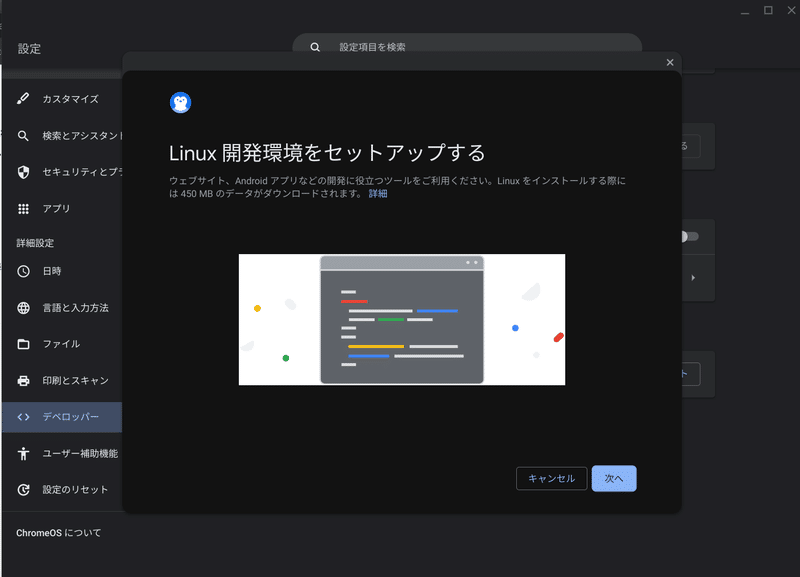The height and width of the screenshot is (577, 800).
Task: Click the globe language icon
Action: pos(23,308)
